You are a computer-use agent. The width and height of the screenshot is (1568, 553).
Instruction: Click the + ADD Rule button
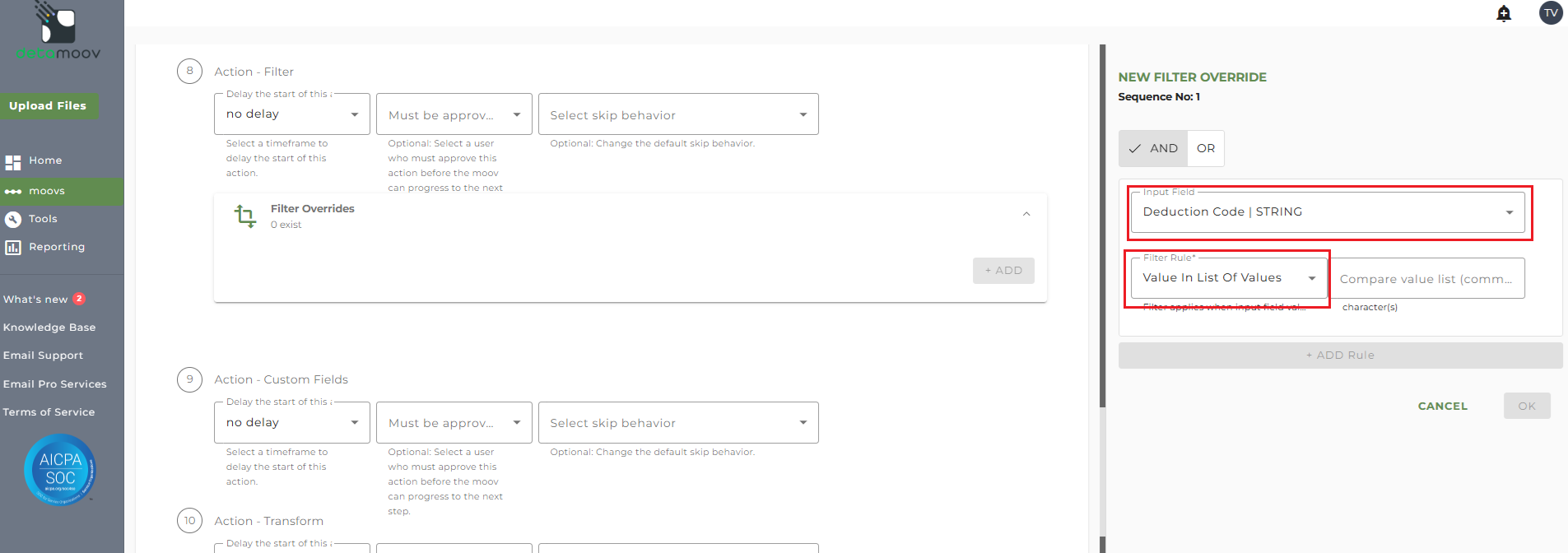pyautogui.click(x=1340, y=355)
